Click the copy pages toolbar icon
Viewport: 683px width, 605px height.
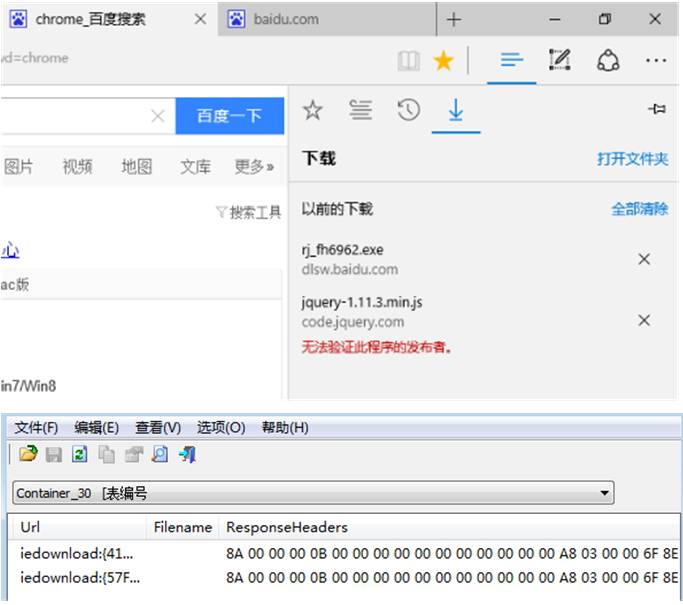(106, 455)
